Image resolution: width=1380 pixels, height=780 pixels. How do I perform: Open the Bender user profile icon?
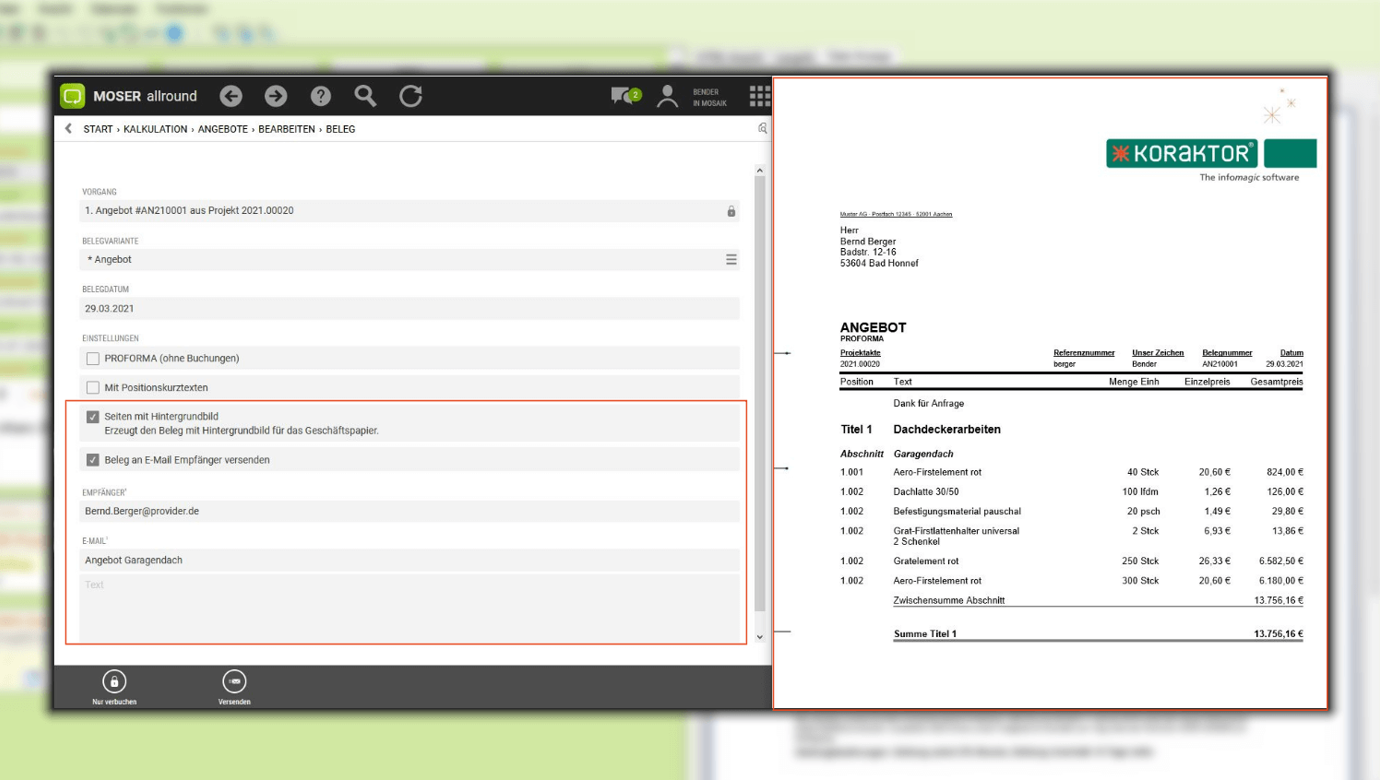tap(667, 96)
